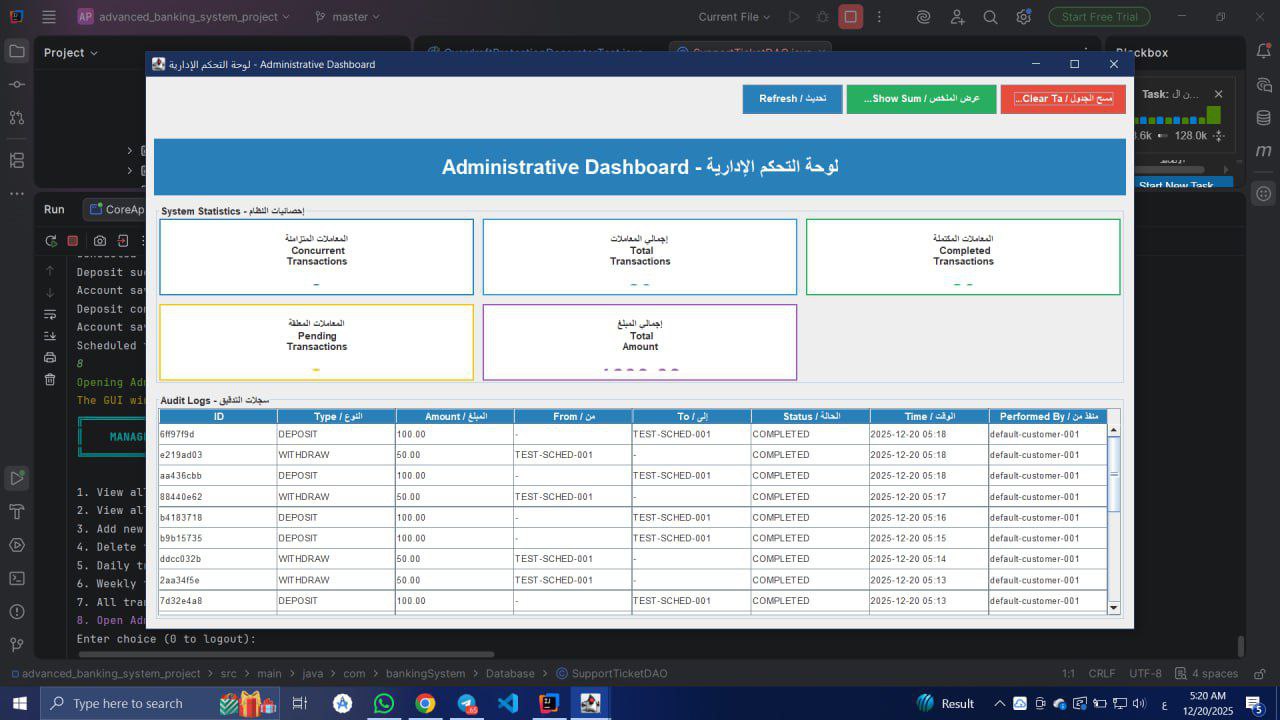Open the IDE main hamburger menu
The image size is (1280, 720).
[49, 17]
